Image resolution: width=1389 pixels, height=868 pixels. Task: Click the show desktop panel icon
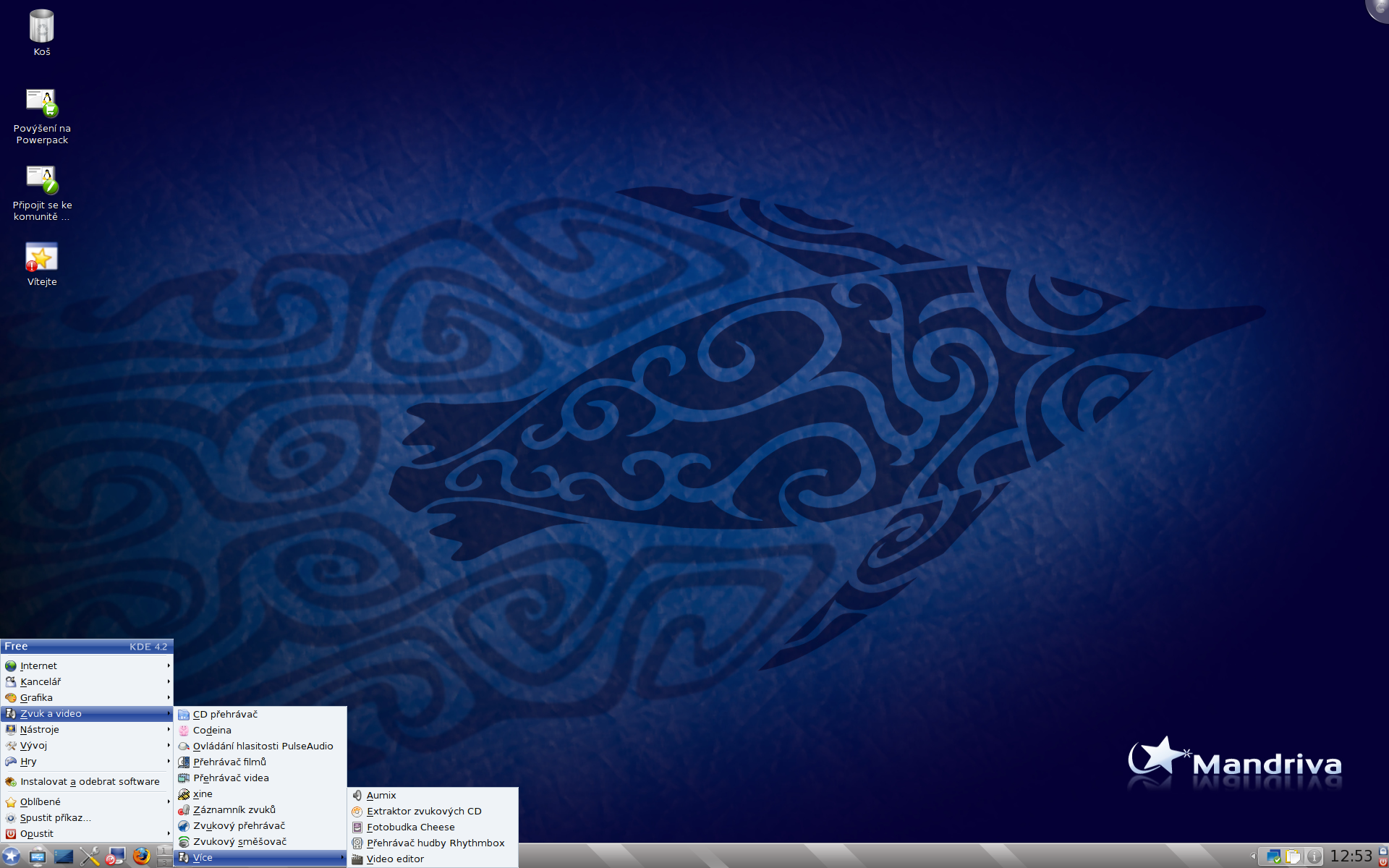[64, 856]
